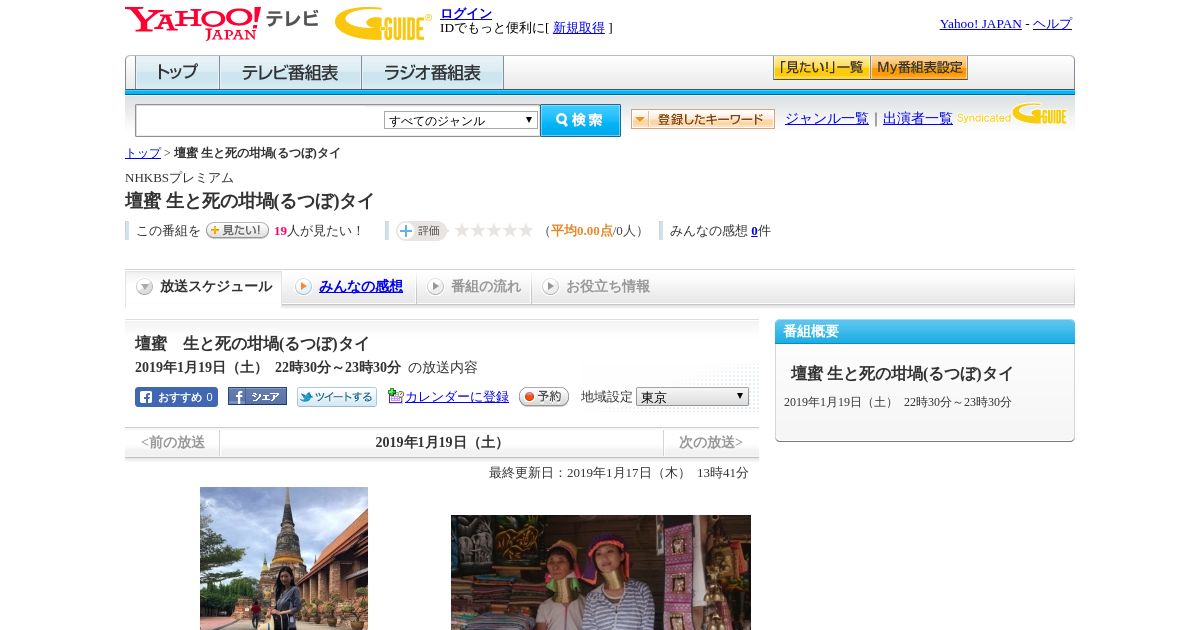Click the 検索 search button
Image resolution: width=1200 pixels, height=630 pixels.
pos(580,120)
